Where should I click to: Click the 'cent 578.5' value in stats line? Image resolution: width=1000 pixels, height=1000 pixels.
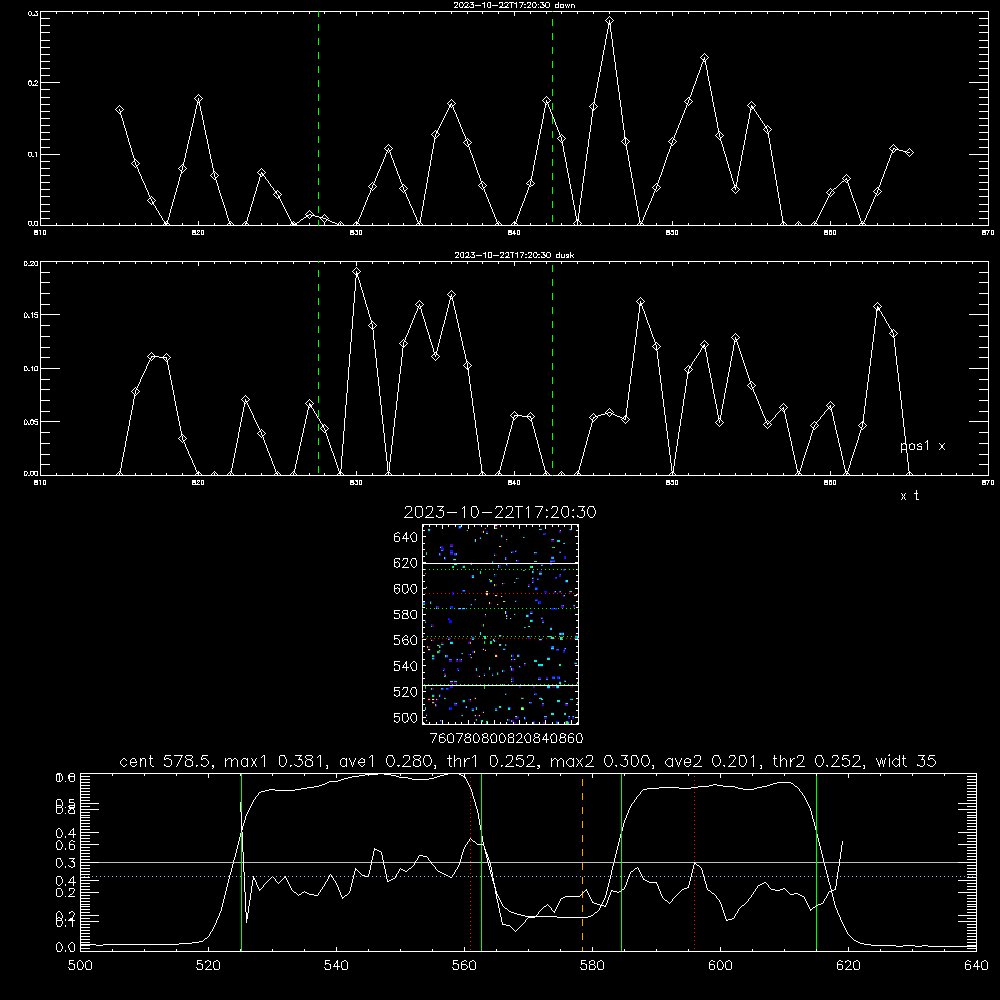163,761
